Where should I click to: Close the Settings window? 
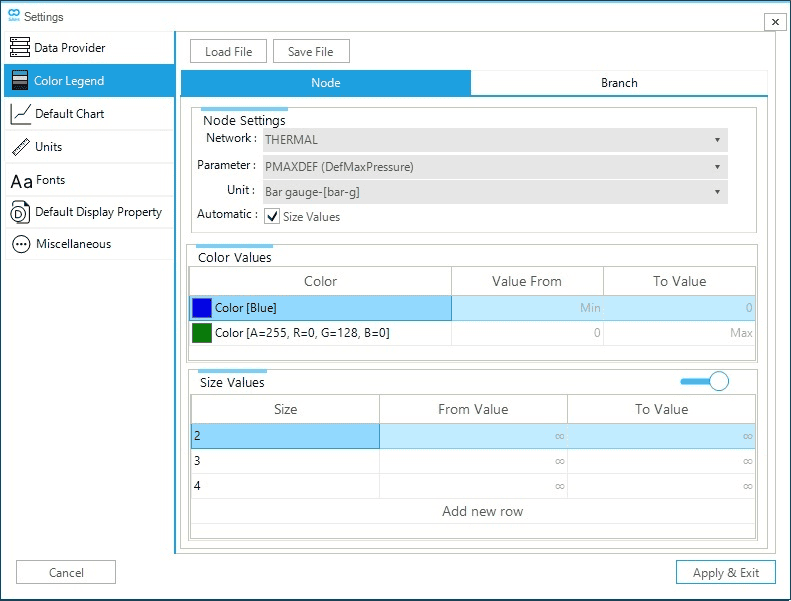(x=774, y=22)
